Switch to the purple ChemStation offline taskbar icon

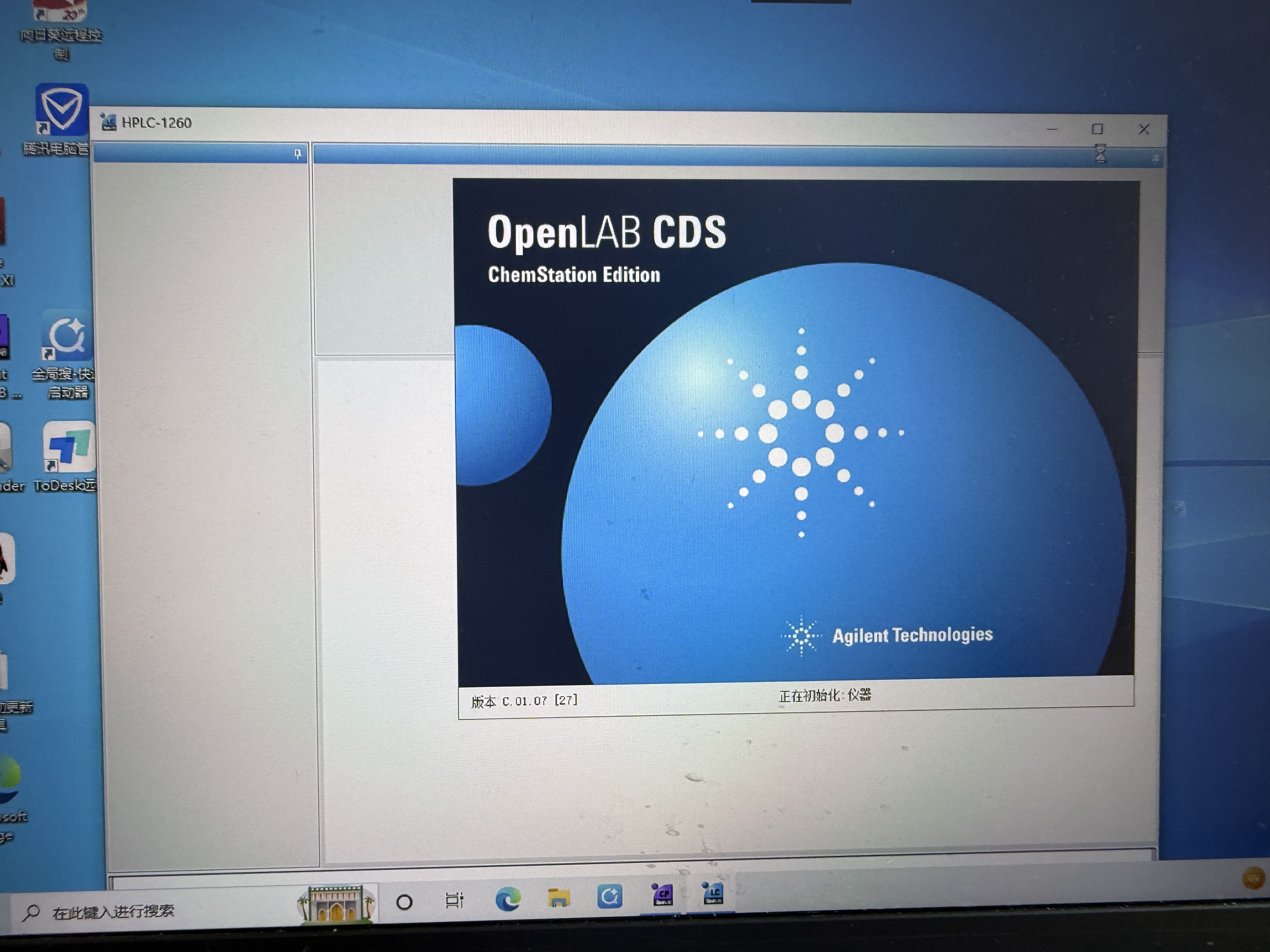[x=662, y=895]
